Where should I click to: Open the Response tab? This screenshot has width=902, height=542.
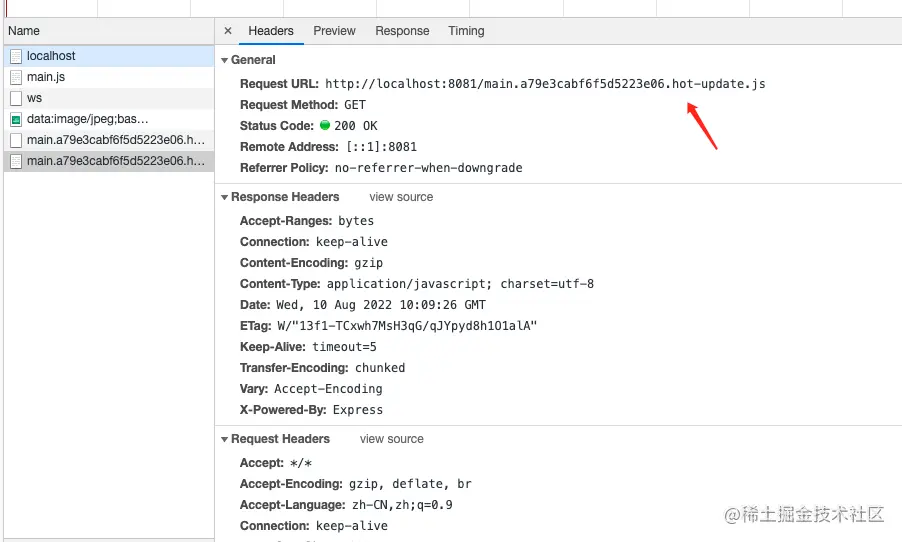pyautogui.click(x=402, y=31)
